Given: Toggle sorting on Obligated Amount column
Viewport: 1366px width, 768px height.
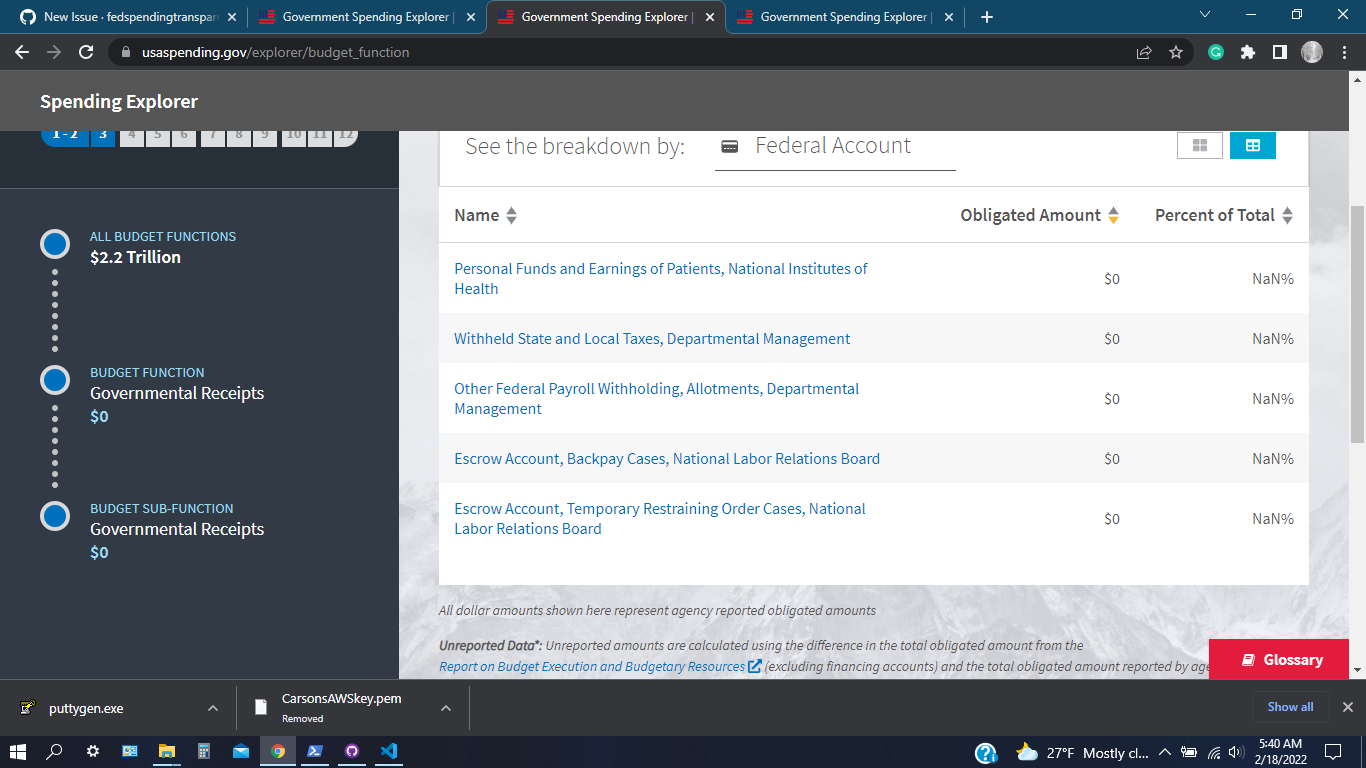Looking at the screenshot, I should (1113, 215).
